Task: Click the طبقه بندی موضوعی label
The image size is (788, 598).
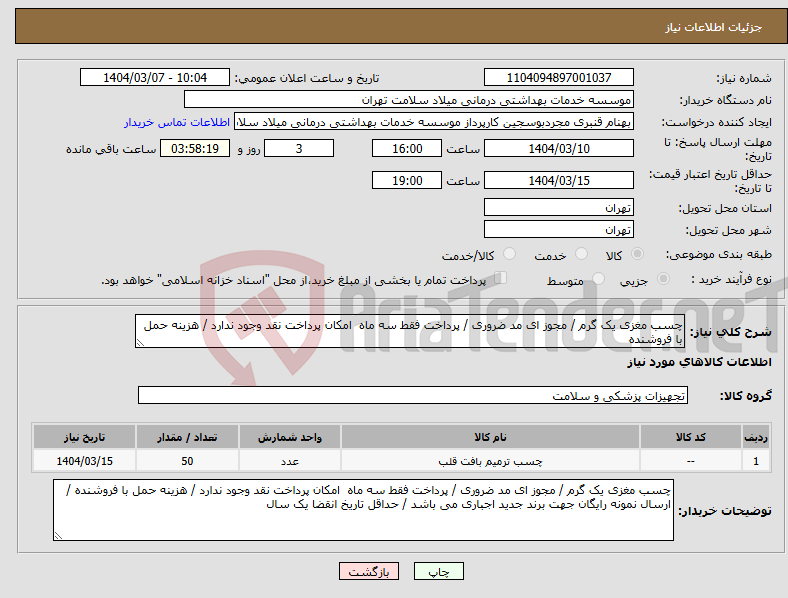Action: (x=719, y=254)
